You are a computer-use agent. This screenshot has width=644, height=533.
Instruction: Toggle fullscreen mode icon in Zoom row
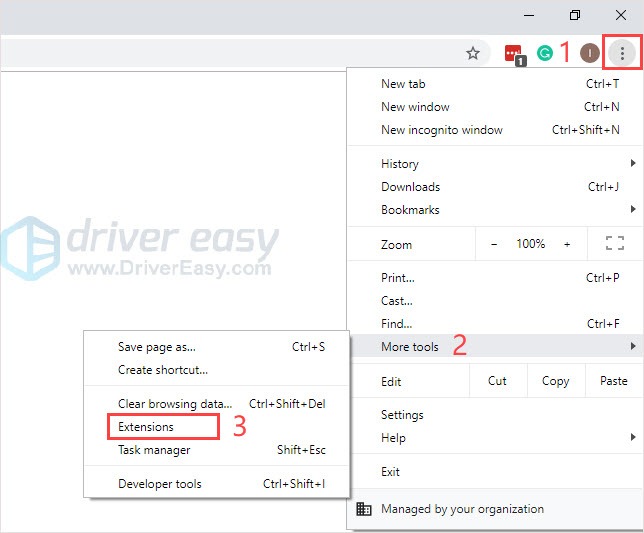(614, 244)
